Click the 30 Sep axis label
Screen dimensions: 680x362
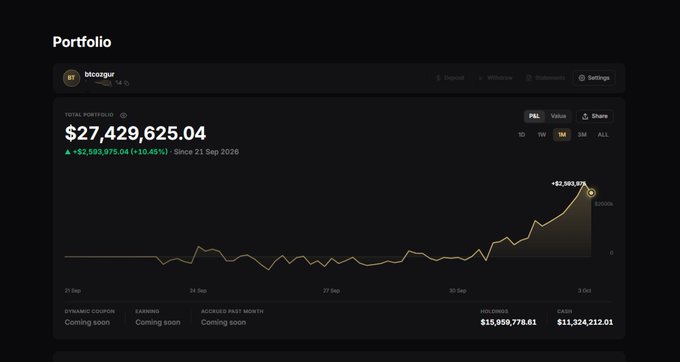pyautogui.click(x=458, y=290)
